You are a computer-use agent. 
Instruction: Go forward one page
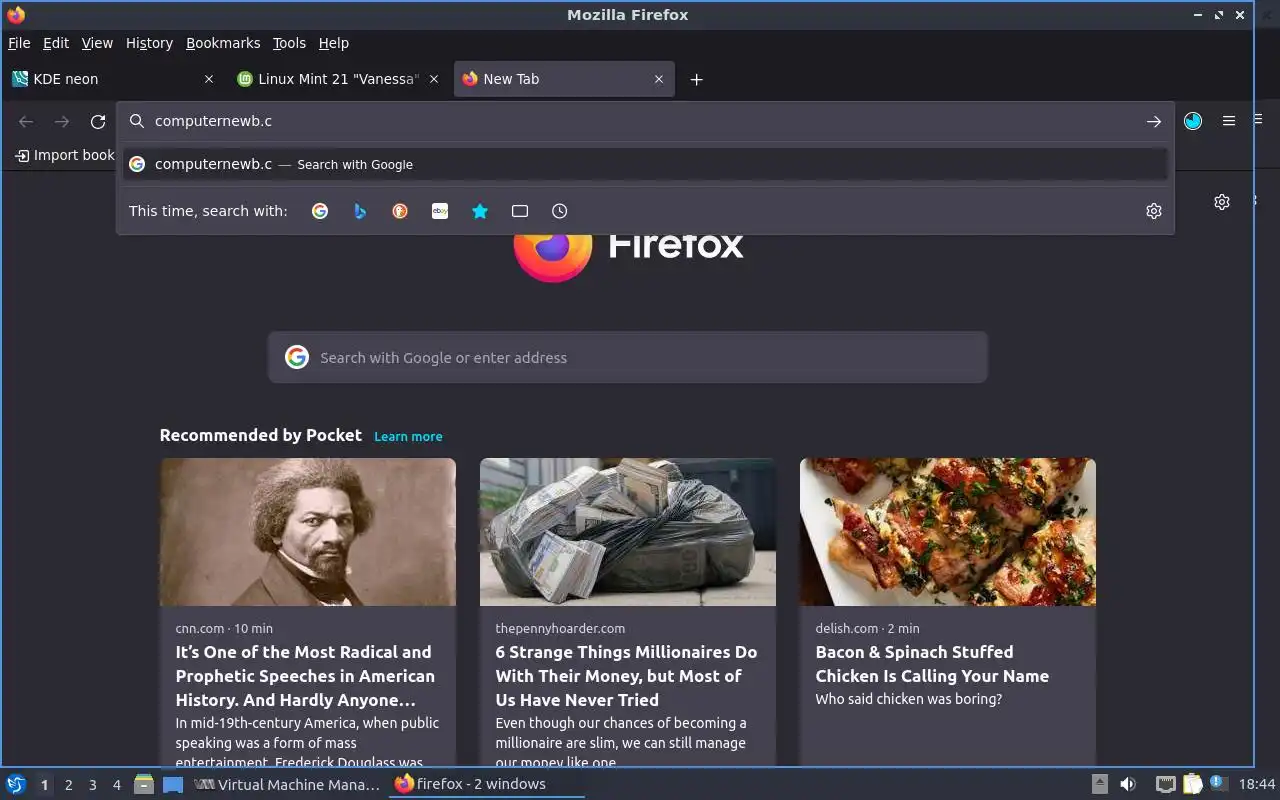click(x=62, y=121)
